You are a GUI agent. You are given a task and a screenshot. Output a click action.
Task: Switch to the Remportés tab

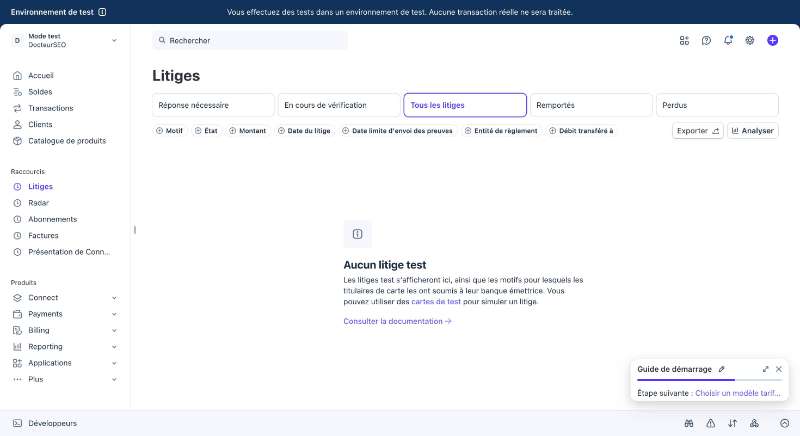tap(591, 105)
